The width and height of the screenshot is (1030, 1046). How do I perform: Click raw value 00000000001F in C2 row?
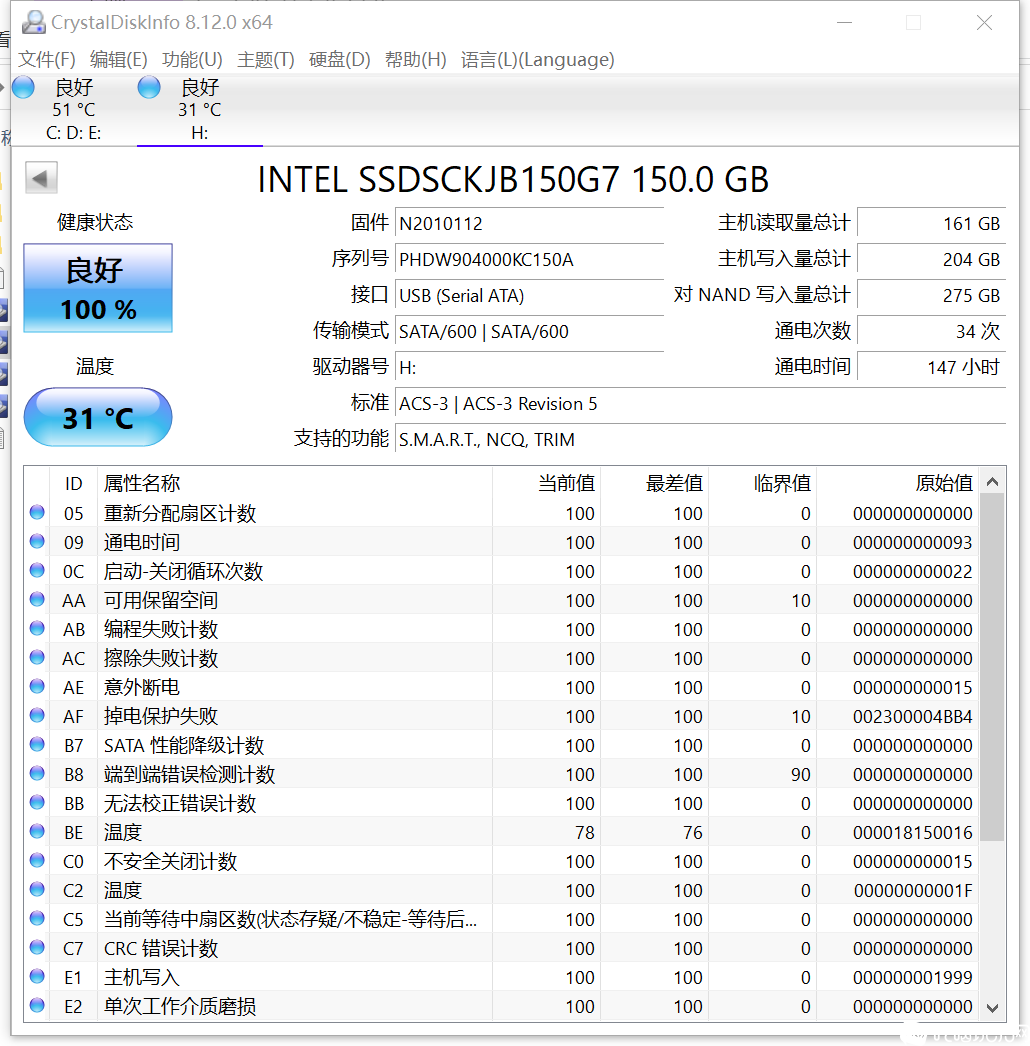[913, 891]
